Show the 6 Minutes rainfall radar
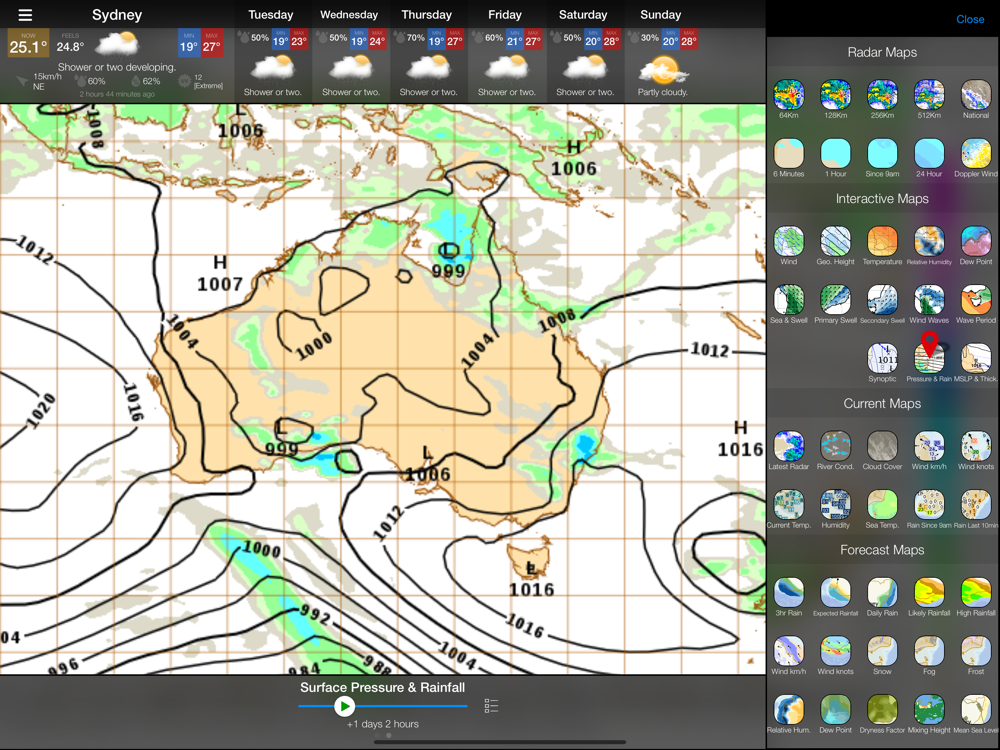This screenshot has height=750, width=1000. click(789, 154)
